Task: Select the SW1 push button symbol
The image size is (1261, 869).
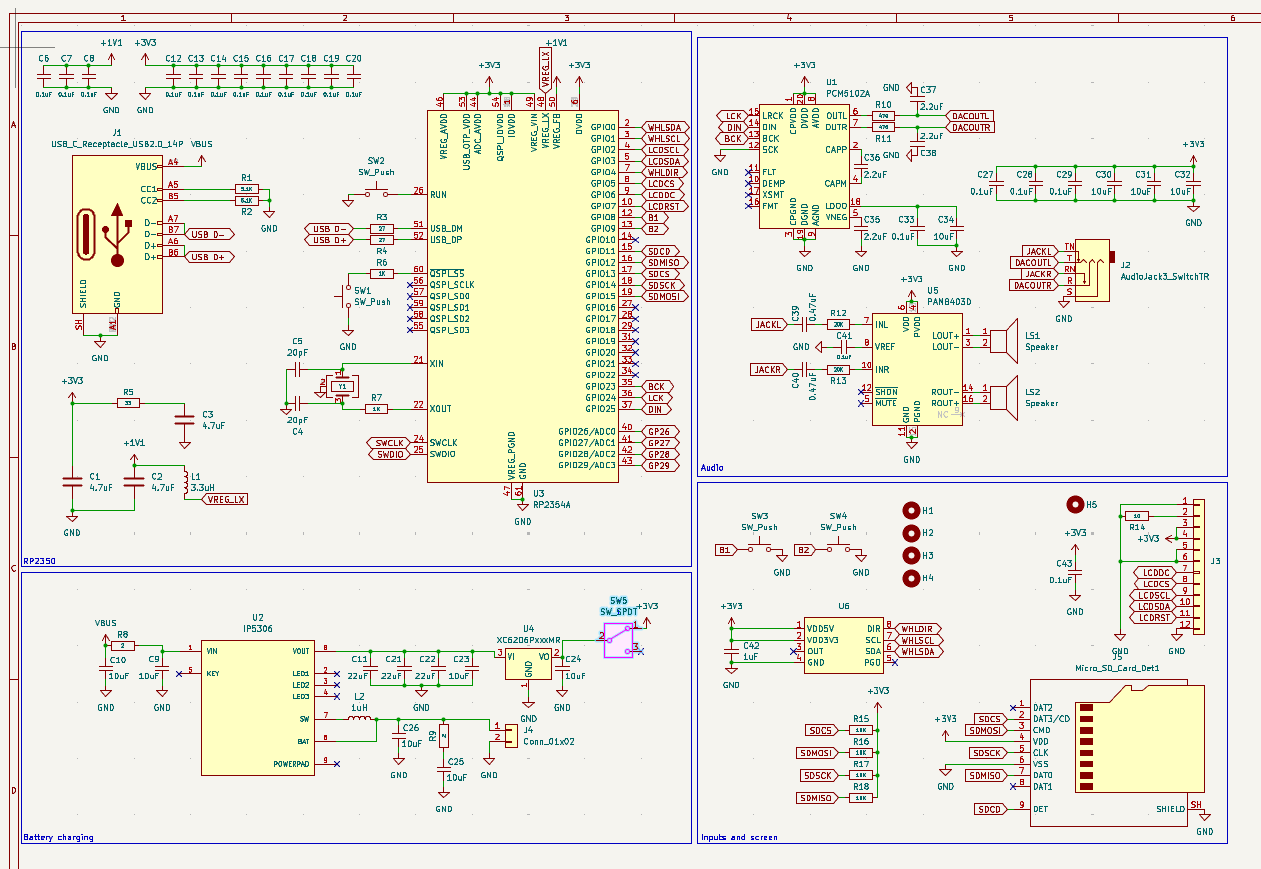Action: 347,295
